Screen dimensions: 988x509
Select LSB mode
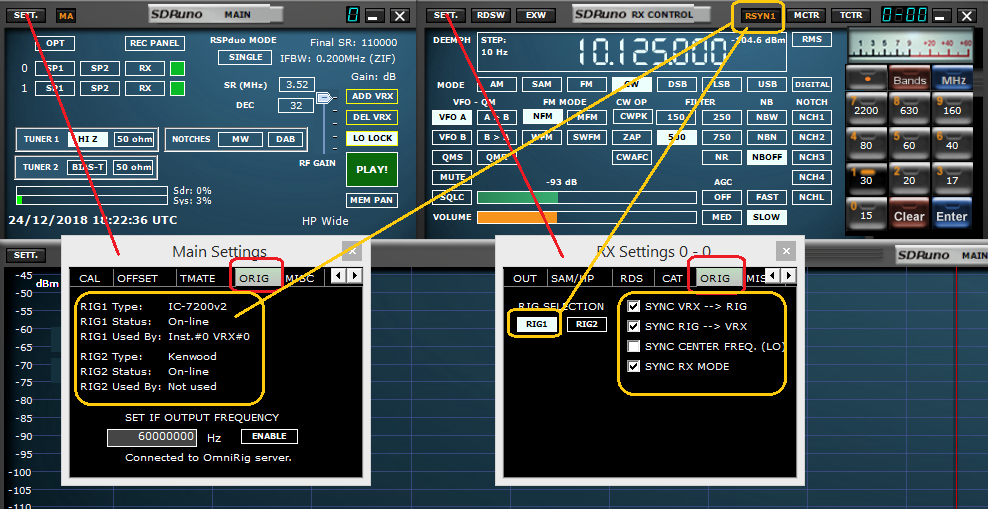tap(722, 84)
